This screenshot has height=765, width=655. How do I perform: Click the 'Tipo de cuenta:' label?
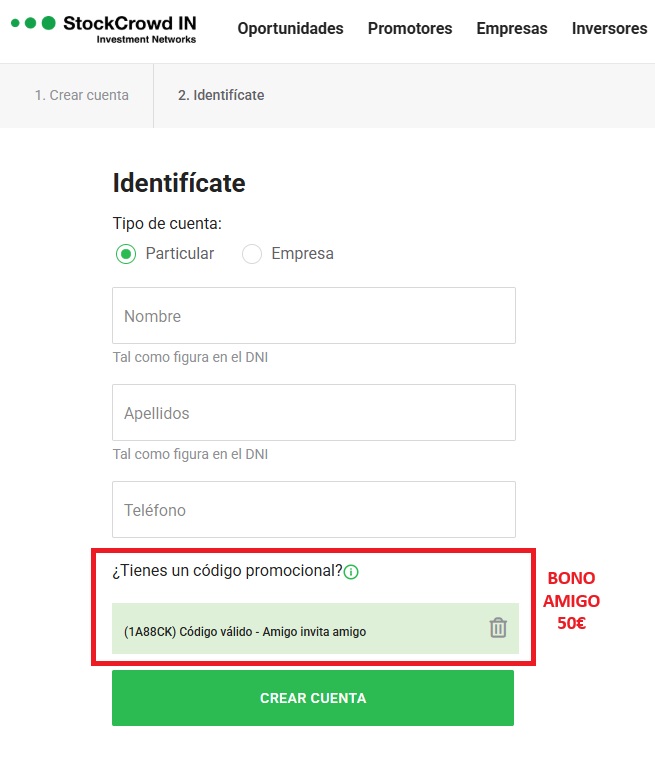point(167,224)
